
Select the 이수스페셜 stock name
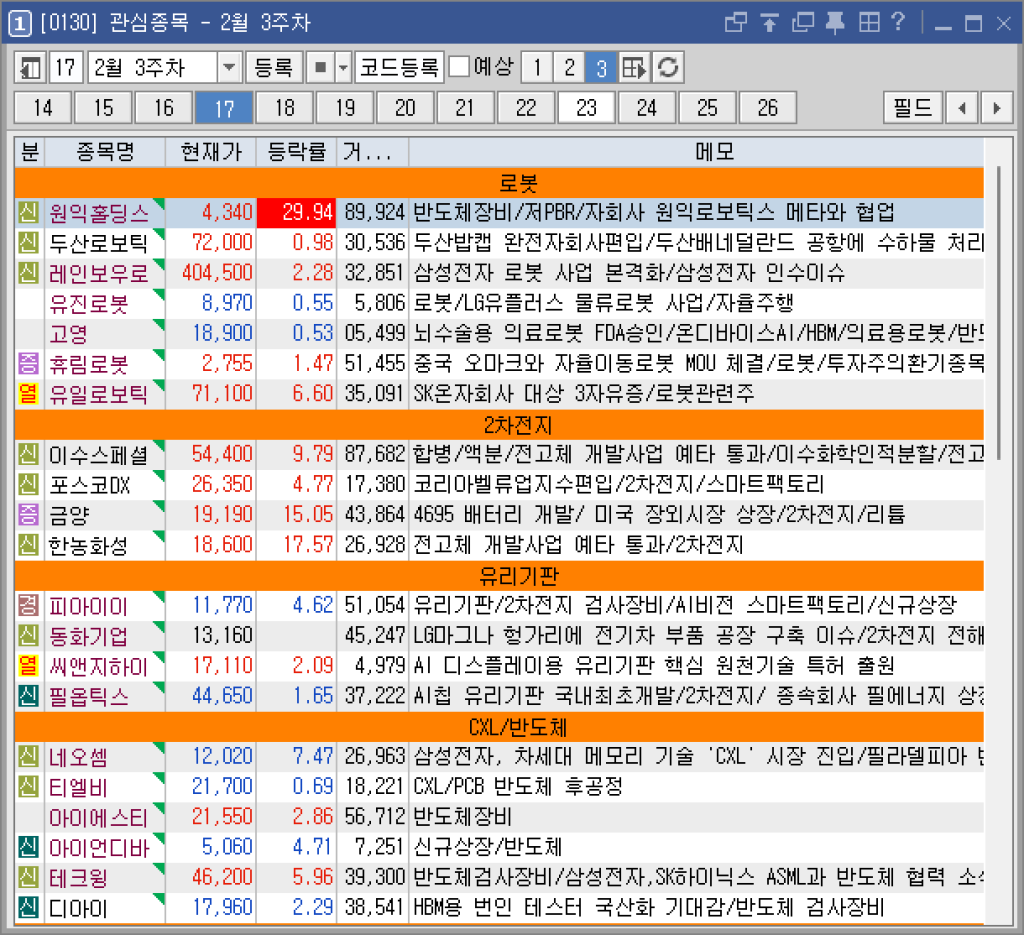point(99,454)
